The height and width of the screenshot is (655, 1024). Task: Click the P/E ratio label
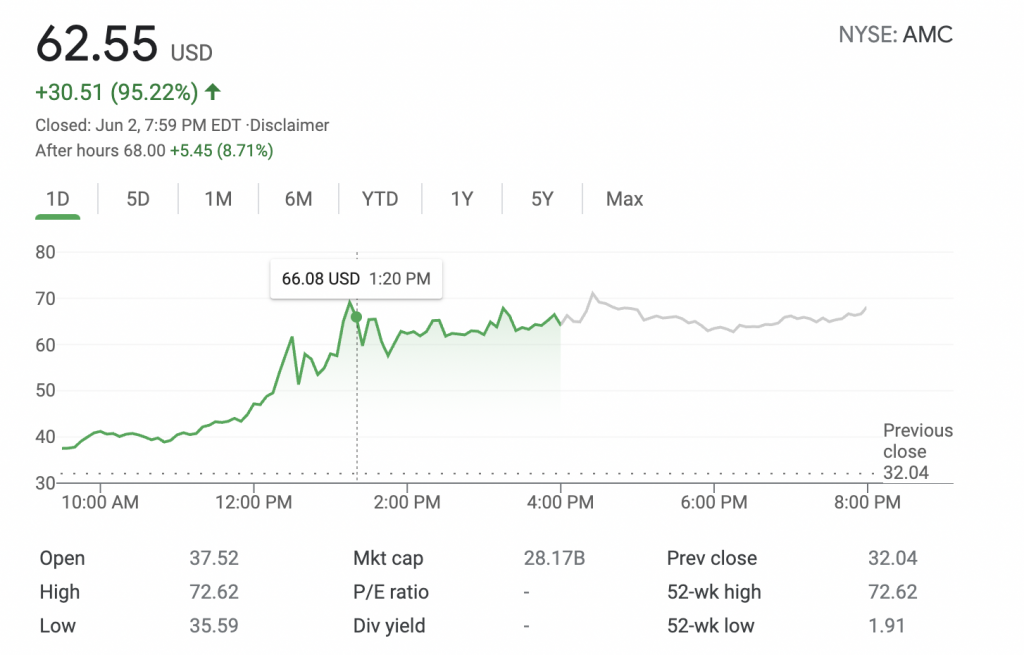point(391,592)
